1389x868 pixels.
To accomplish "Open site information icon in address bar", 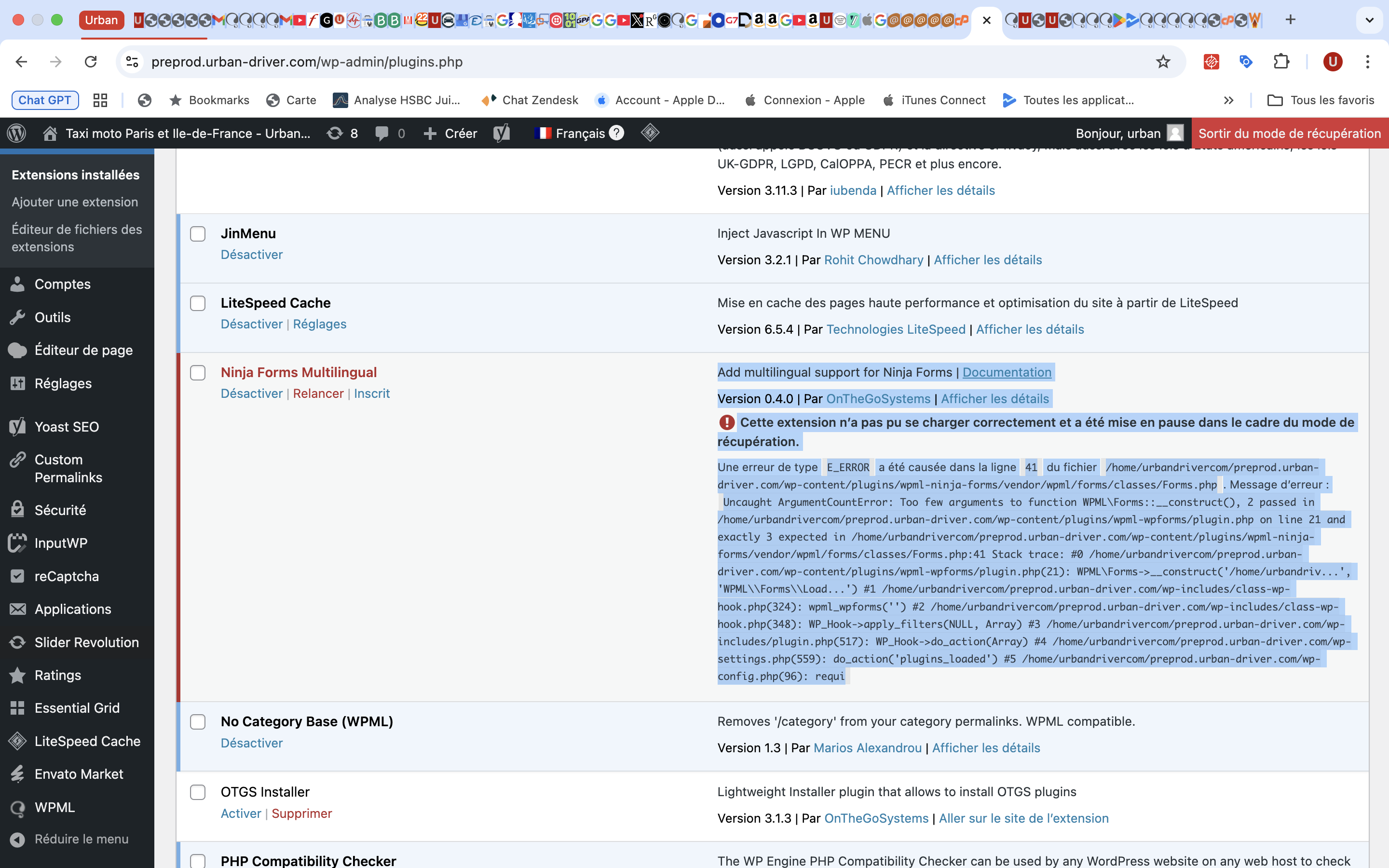I will pyautogui.click(x=133, y=61).
